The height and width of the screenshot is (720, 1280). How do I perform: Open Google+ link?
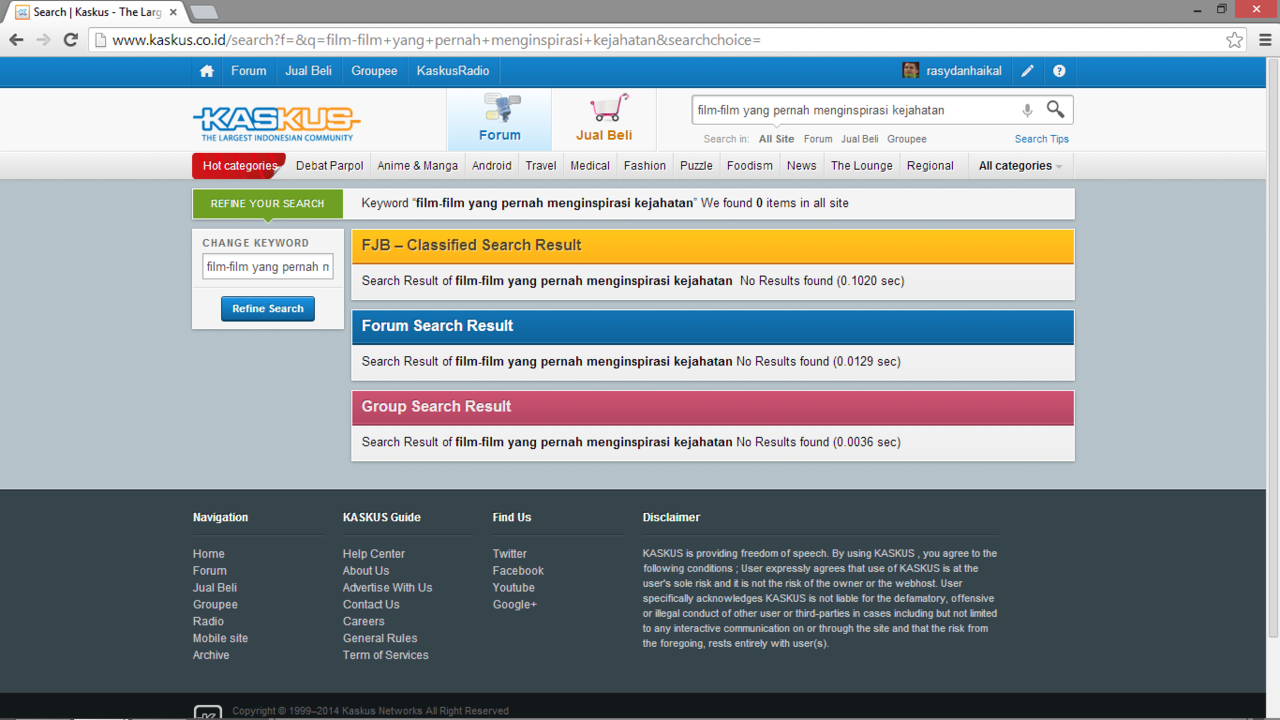(515, 605)
